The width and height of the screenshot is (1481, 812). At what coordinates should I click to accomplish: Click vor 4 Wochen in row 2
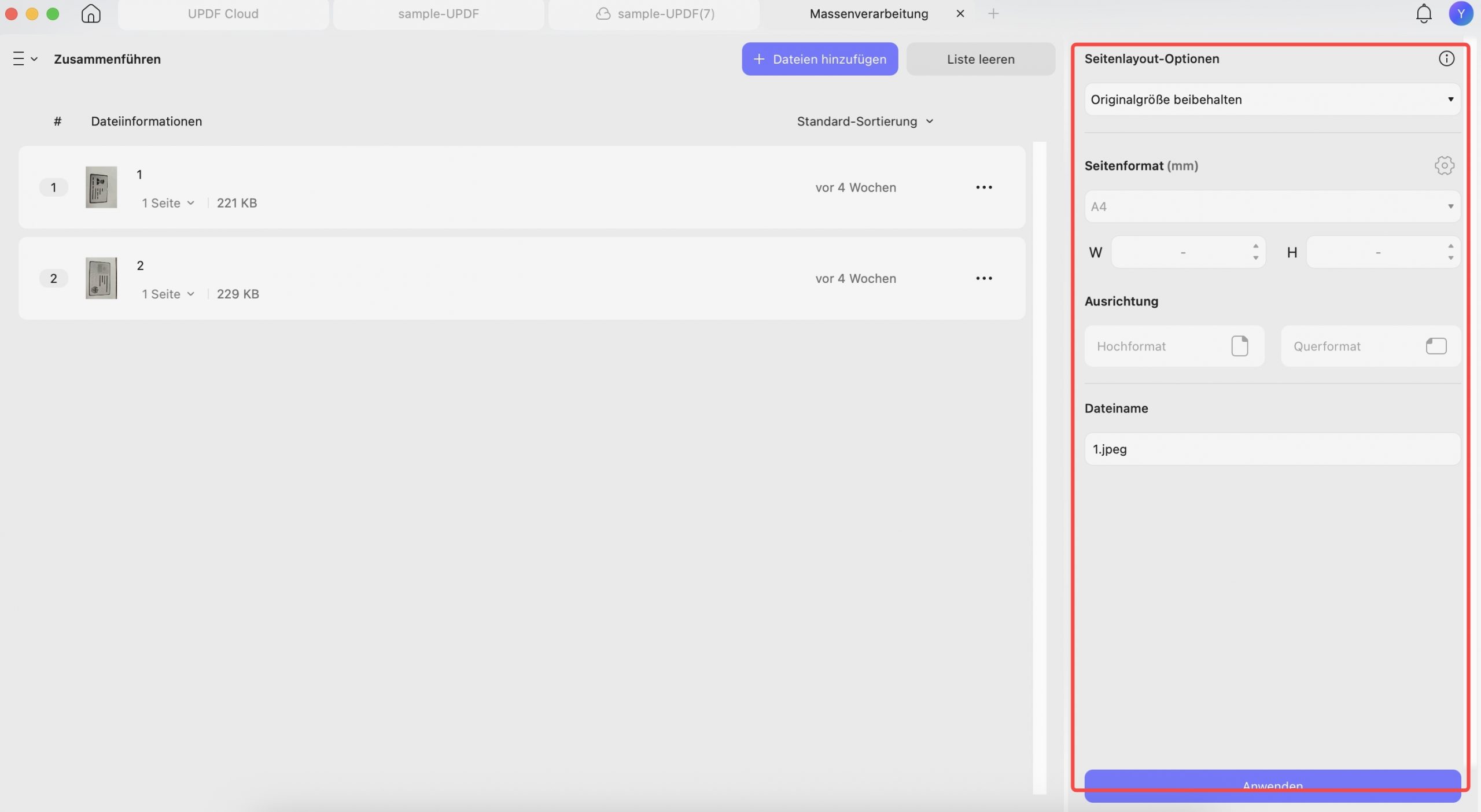coord(856,278)
